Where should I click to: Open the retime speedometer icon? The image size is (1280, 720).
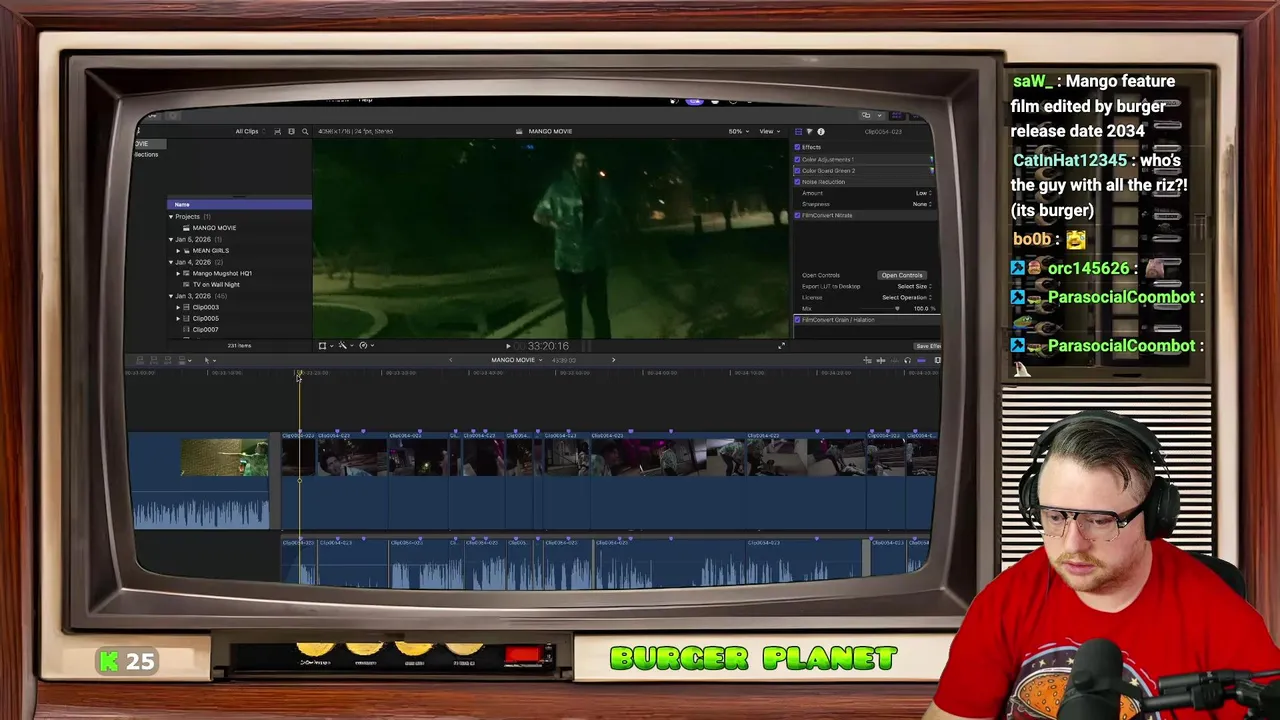point(363,345)
